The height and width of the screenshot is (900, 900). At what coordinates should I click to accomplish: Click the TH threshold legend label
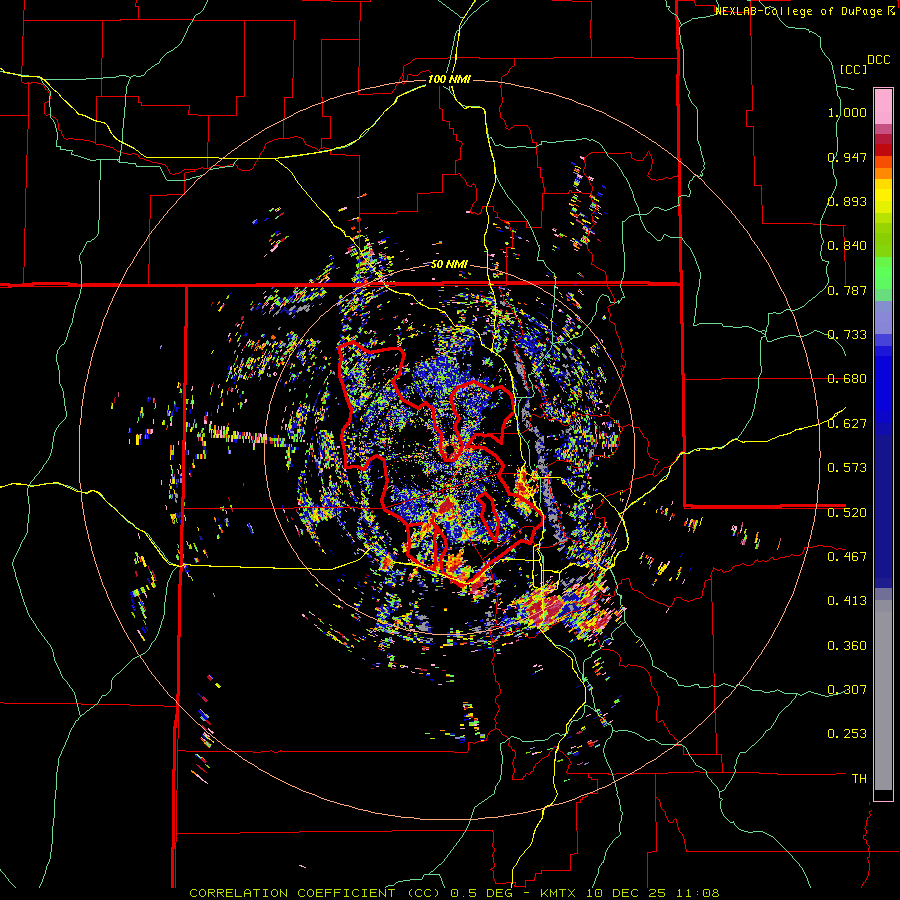tap(859, 779)
